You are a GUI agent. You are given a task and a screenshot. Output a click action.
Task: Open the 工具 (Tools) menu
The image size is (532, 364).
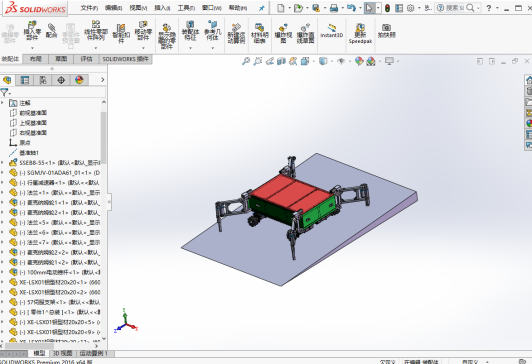coord(186,8)
